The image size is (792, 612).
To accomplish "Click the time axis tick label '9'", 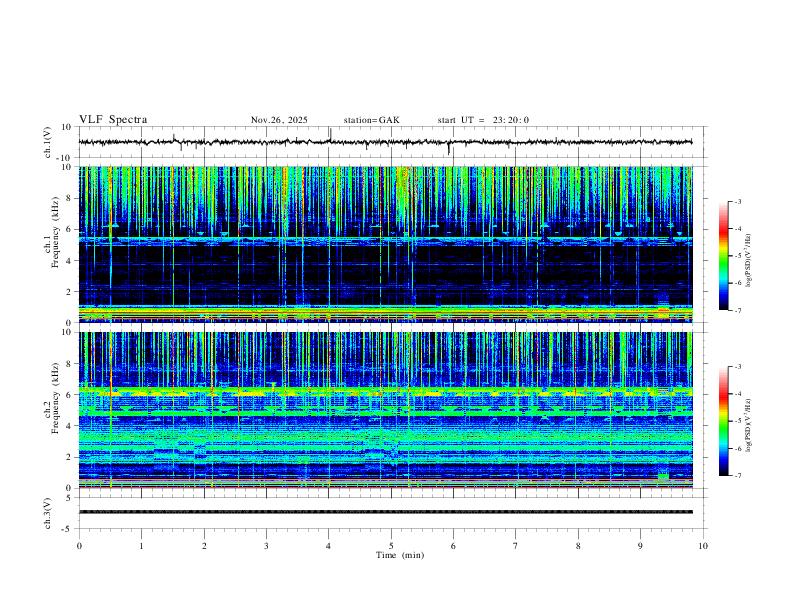I will (640, 546).
